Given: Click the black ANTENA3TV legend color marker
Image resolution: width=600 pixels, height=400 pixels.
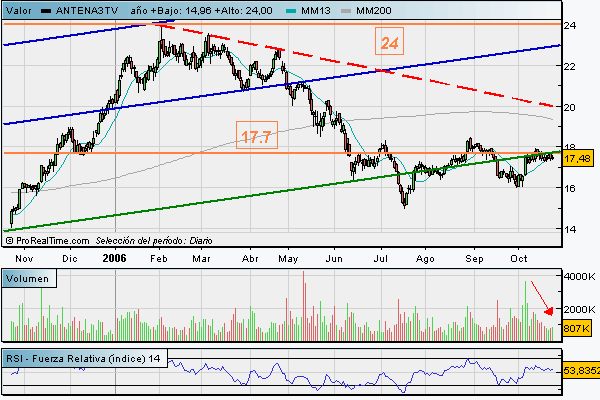Looking at the screenshot, I should (46, 11).
